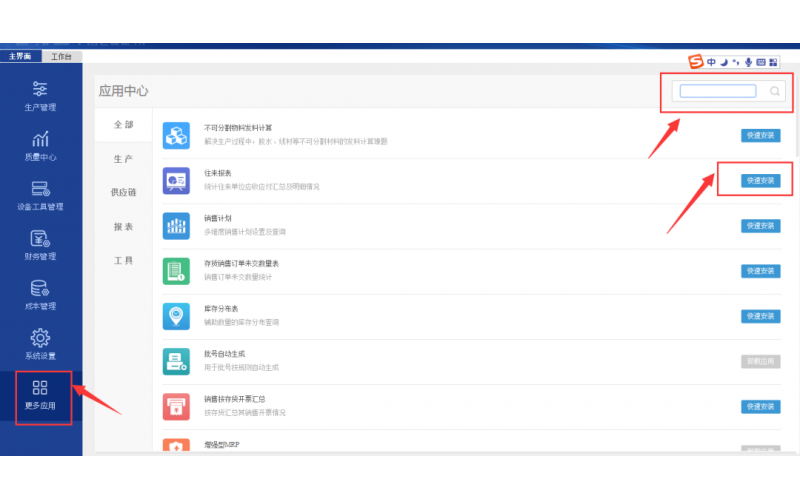
Task: Click the 库存分布表 location pin icon
Action: click(x=176, y=316)
